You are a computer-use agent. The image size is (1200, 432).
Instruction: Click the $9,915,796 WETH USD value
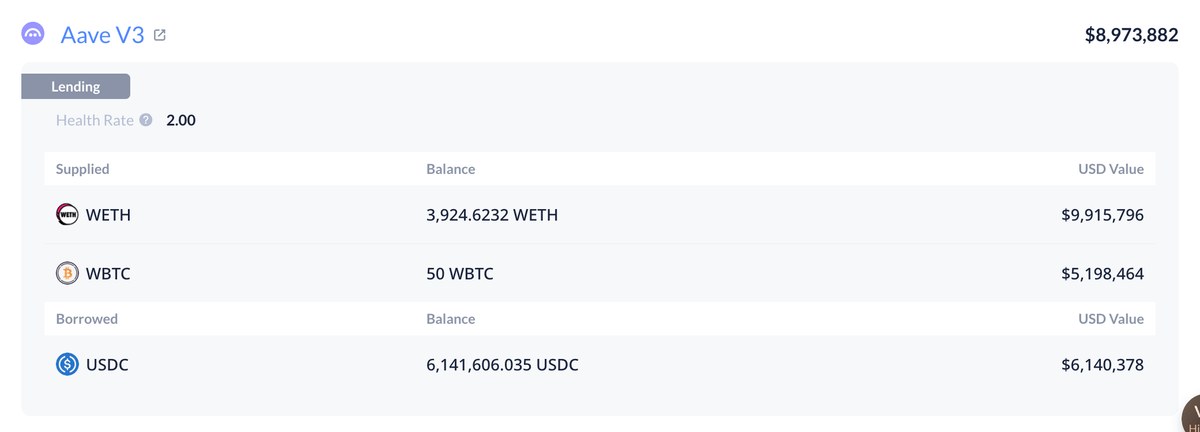(1102, 215)
